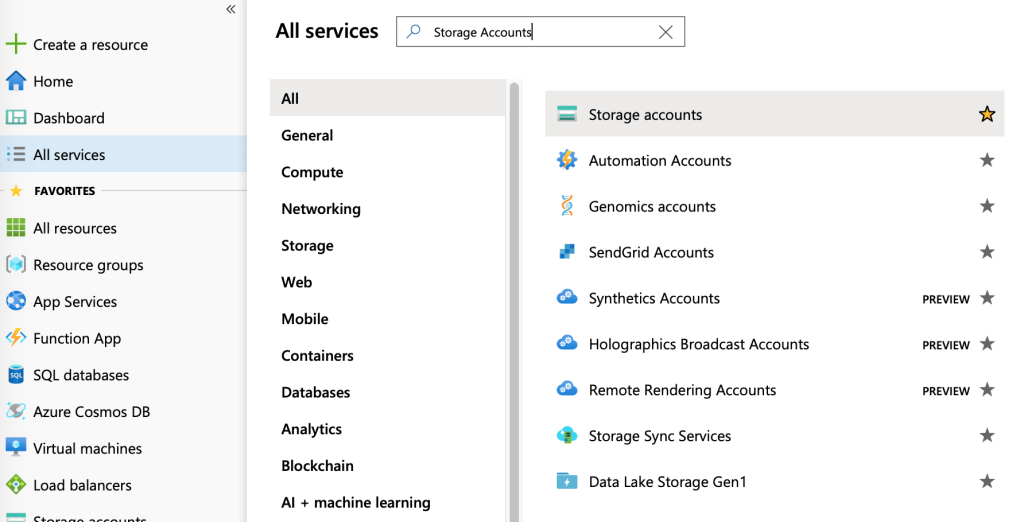Click the Home house icon
The image size is (1024, 522).
pos(16,81)
